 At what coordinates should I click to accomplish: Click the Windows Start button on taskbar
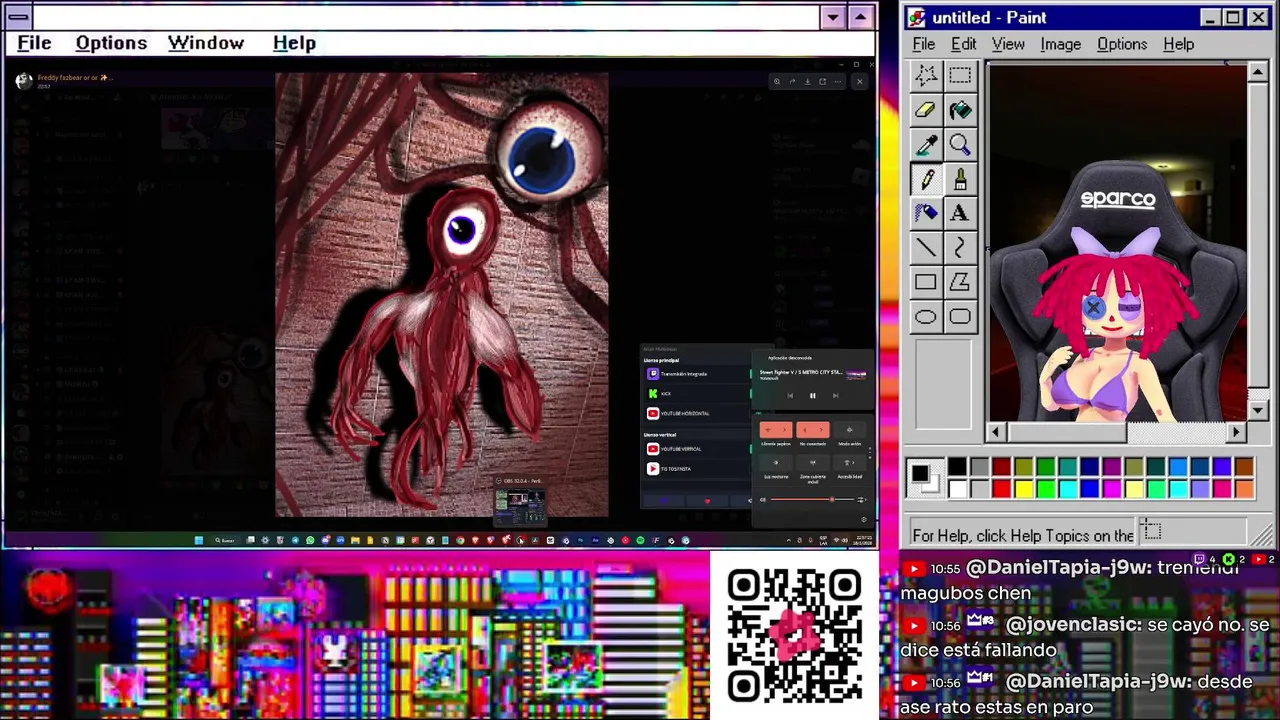pyautogui.click(x=199, y=540)
